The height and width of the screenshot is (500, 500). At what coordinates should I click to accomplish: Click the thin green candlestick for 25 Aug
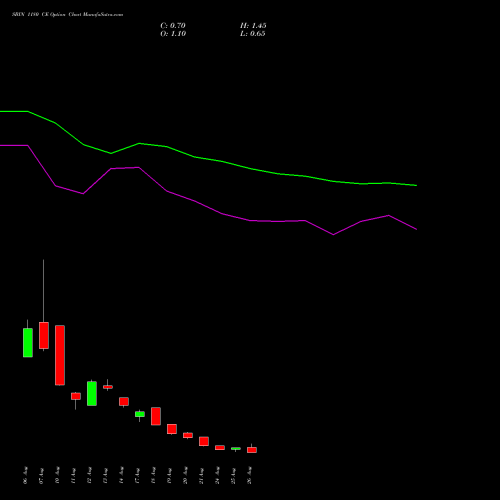click(236, 449)
